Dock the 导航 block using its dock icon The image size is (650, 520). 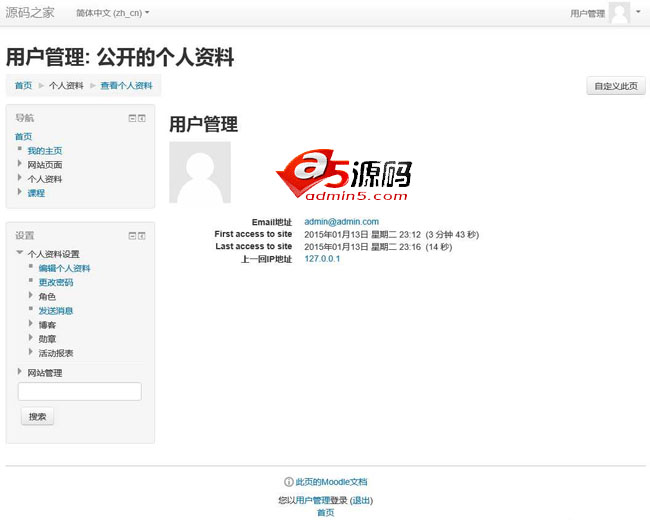(x=142, y=119)
